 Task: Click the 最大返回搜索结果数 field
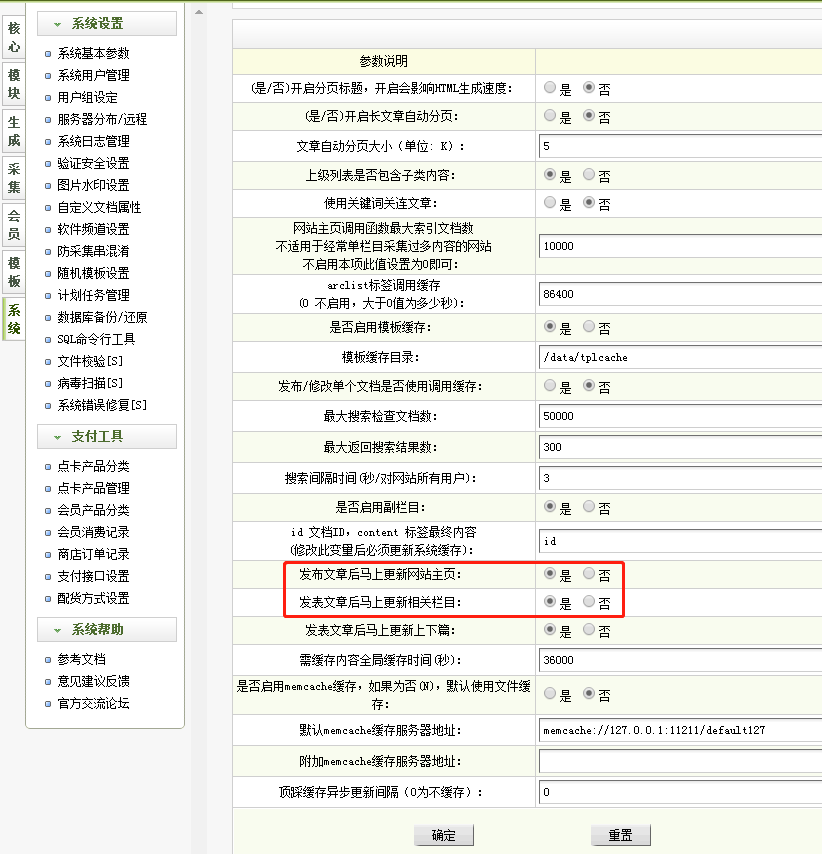click(680, 447)
